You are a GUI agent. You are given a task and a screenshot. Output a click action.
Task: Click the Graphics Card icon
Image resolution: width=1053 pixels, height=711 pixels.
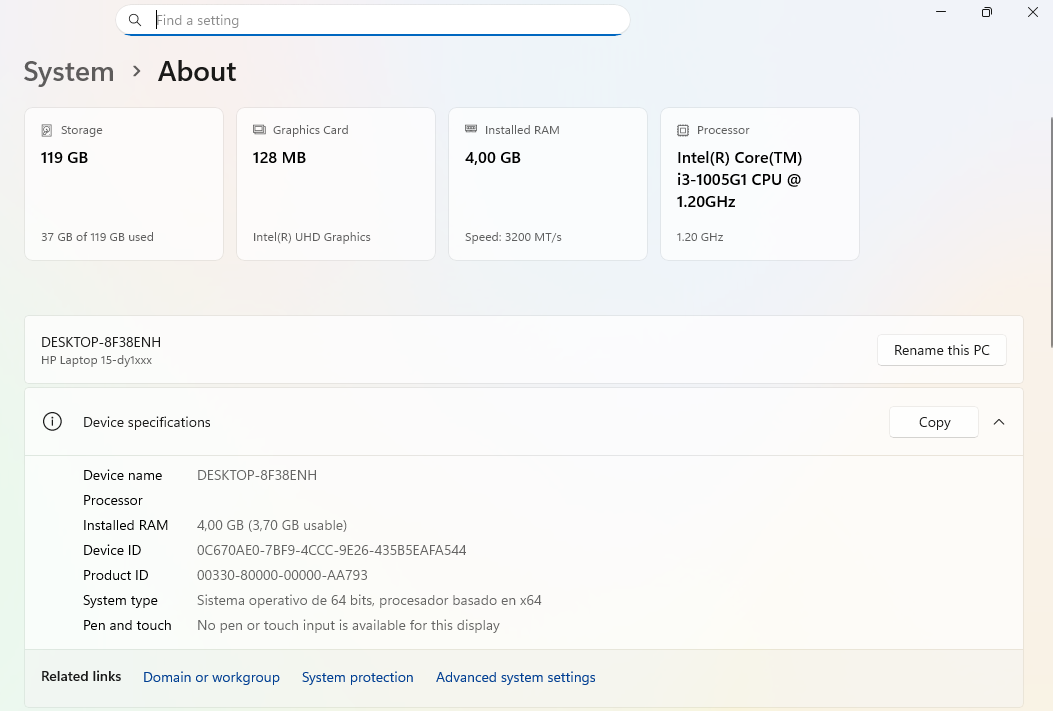point(259,130)
